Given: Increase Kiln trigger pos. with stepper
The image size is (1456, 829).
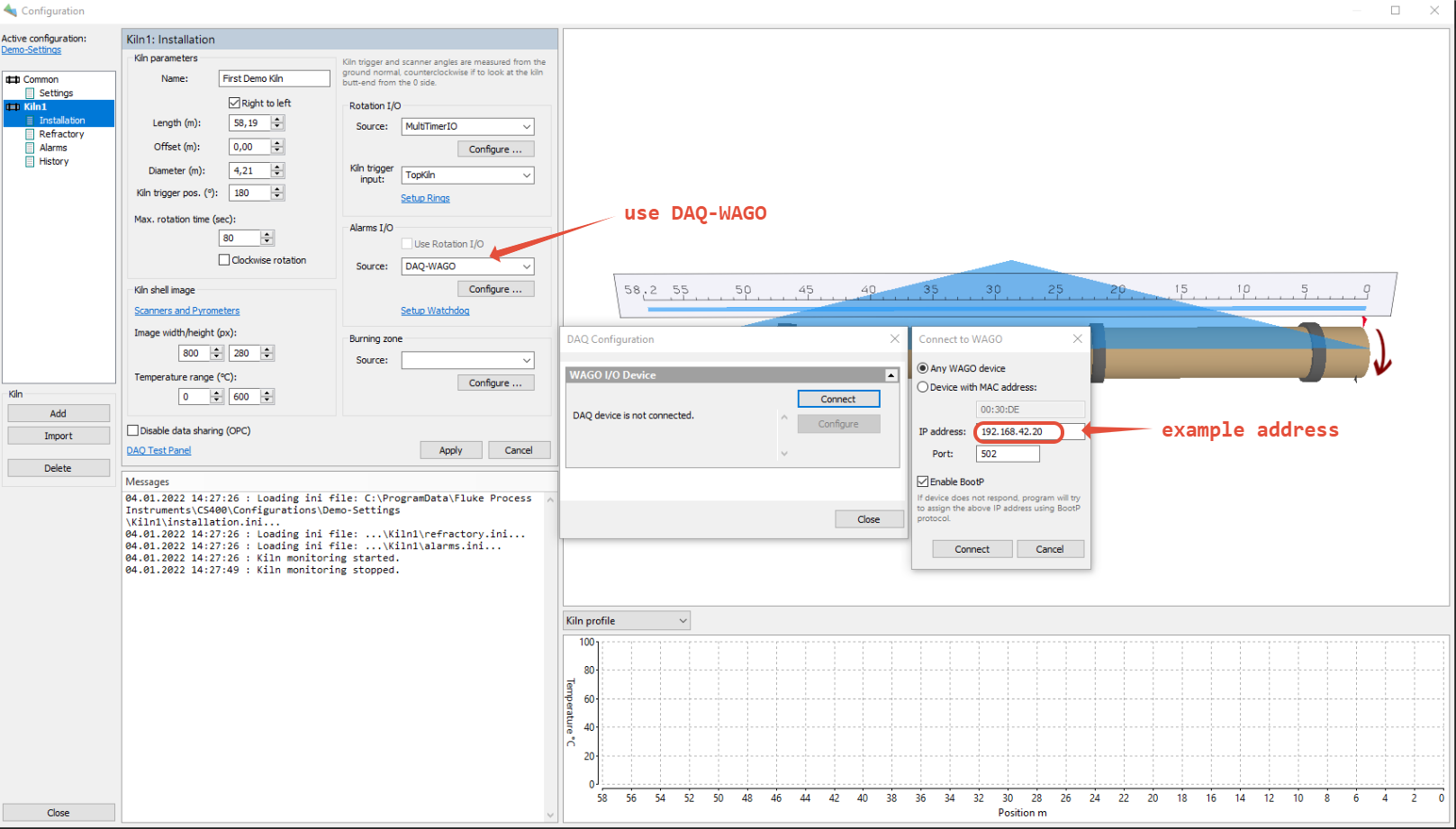Looking at the screenshot, I should (x=277, y=189).
